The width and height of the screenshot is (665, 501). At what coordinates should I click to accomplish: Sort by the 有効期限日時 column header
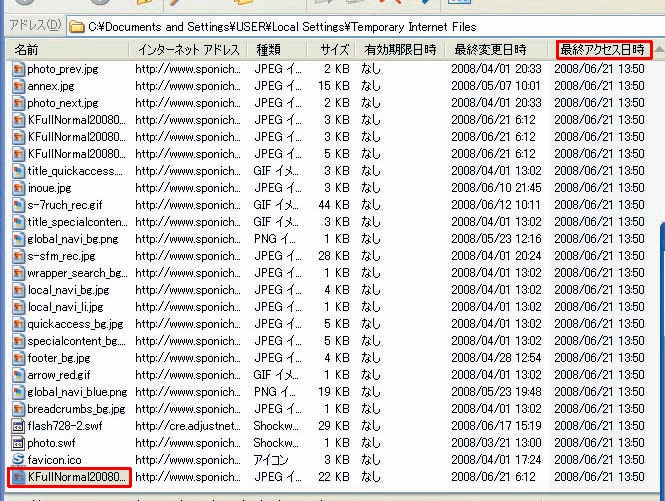tap(400, 50)
